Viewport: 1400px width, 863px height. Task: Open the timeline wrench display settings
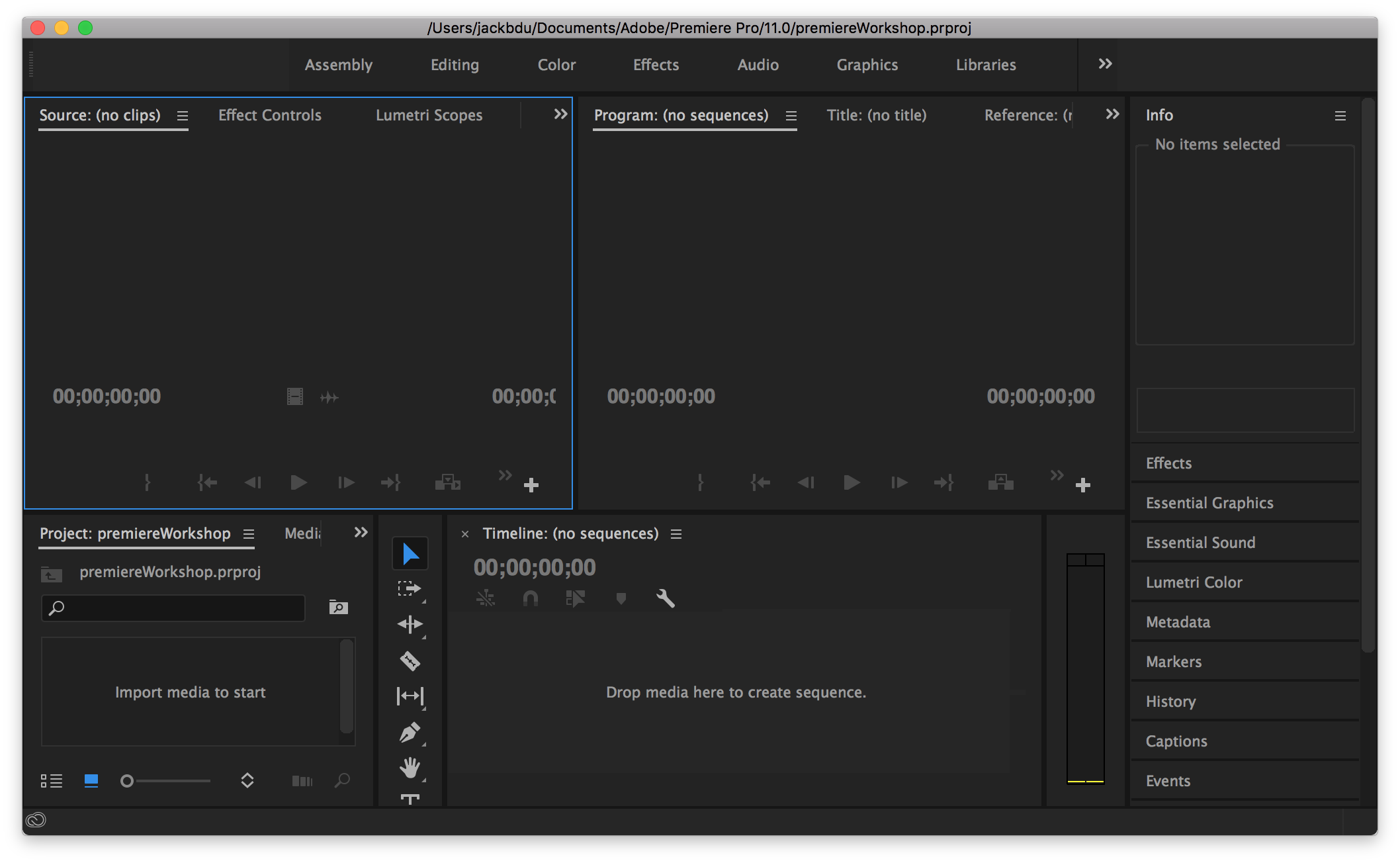(665, 598)
